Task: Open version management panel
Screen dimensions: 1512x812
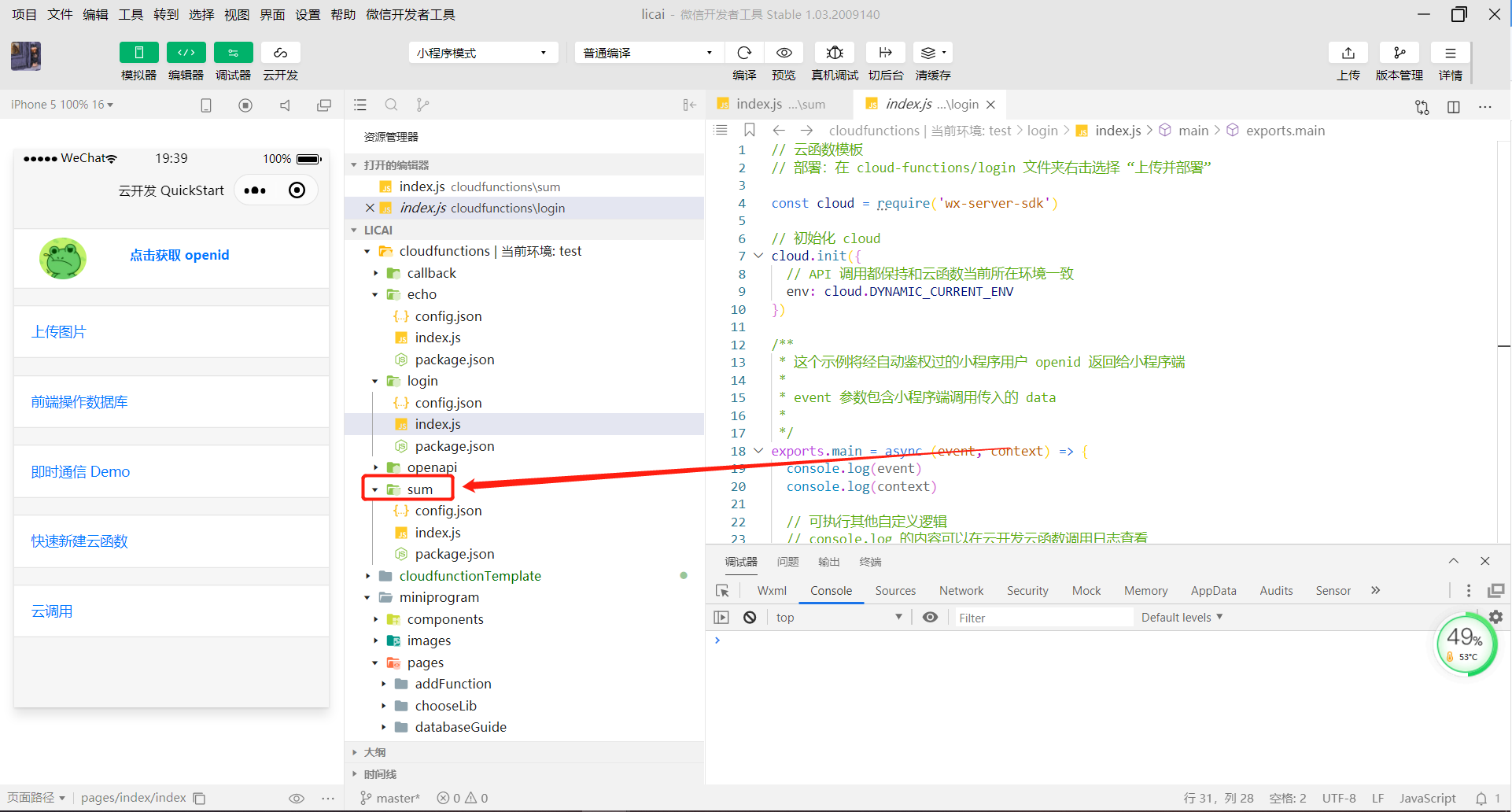Action: tap(1400, 53)
